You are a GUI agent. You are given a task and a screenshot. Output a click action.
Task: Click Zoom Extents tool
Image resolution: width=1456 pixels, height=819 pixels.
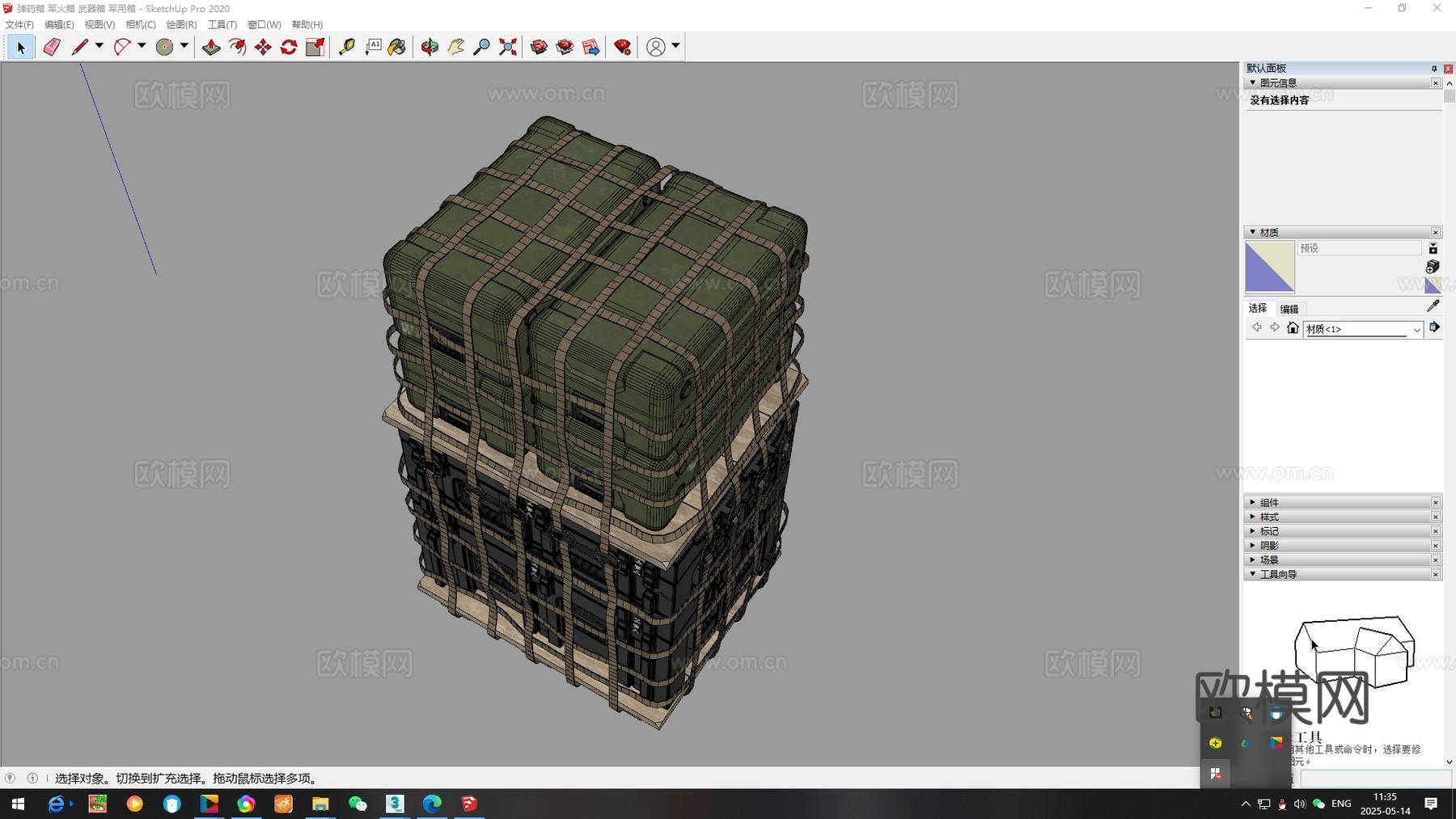coord(508,48)
